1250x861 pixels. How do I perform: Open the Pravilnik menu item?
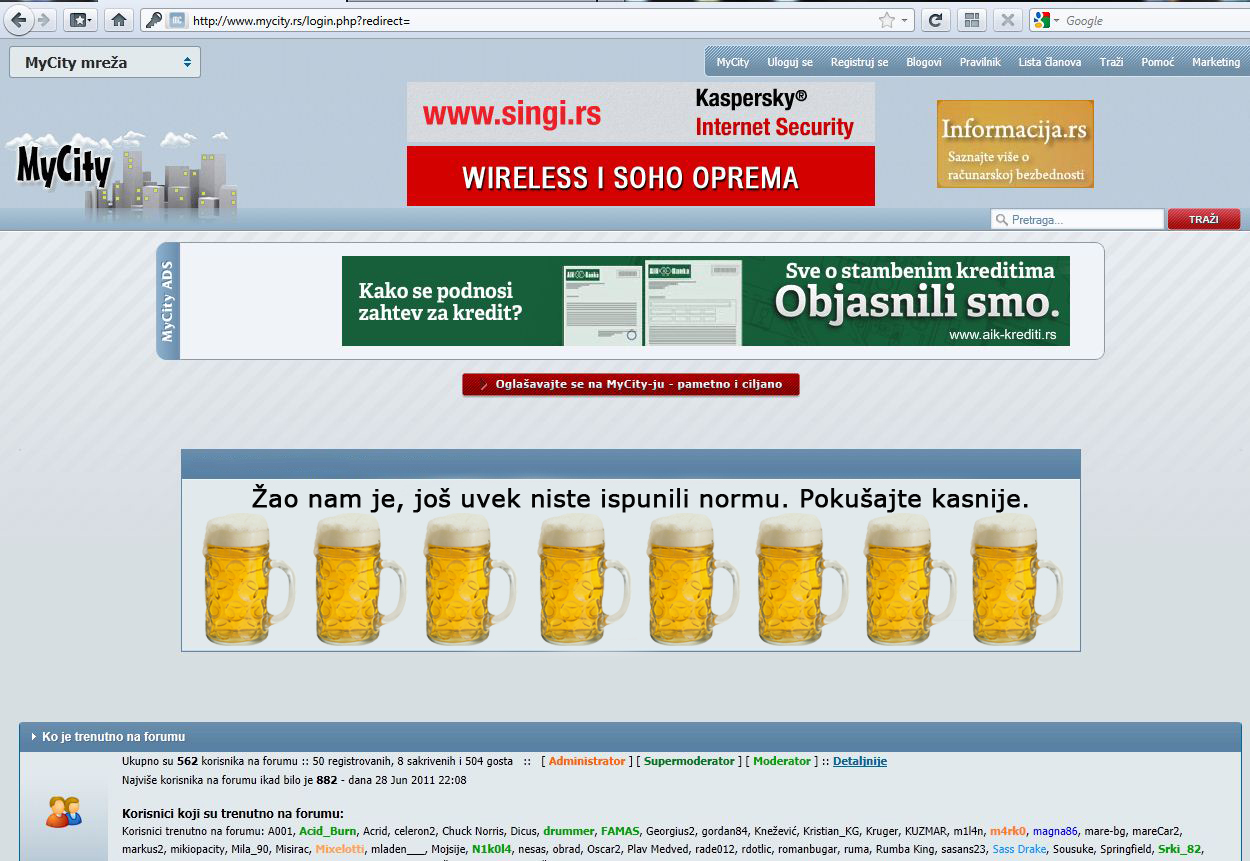(980, 62)
